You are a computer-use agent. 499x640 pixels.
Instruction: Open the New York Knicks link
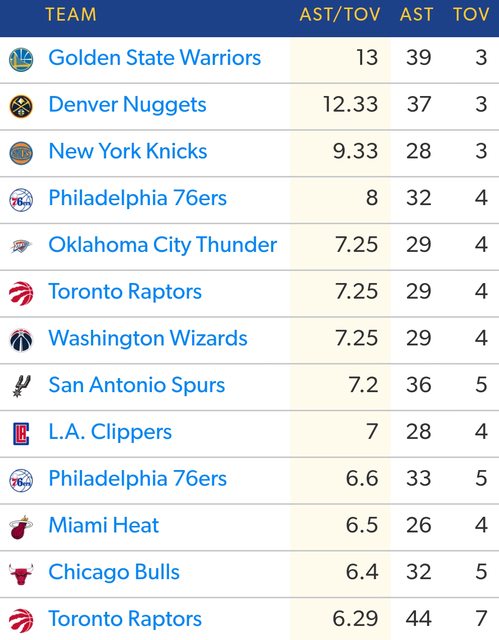point(128,151)
